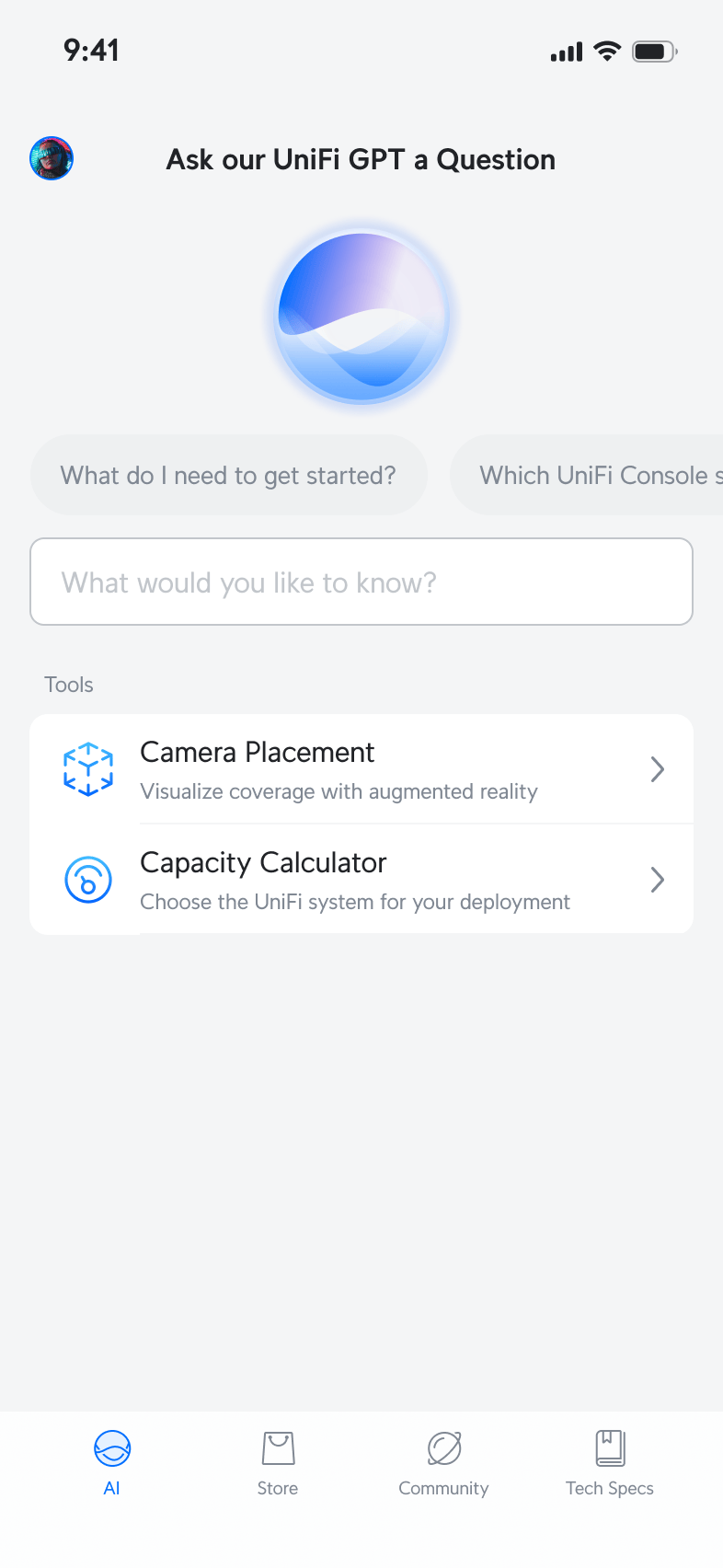Switch to the Store tab label

278,1488
